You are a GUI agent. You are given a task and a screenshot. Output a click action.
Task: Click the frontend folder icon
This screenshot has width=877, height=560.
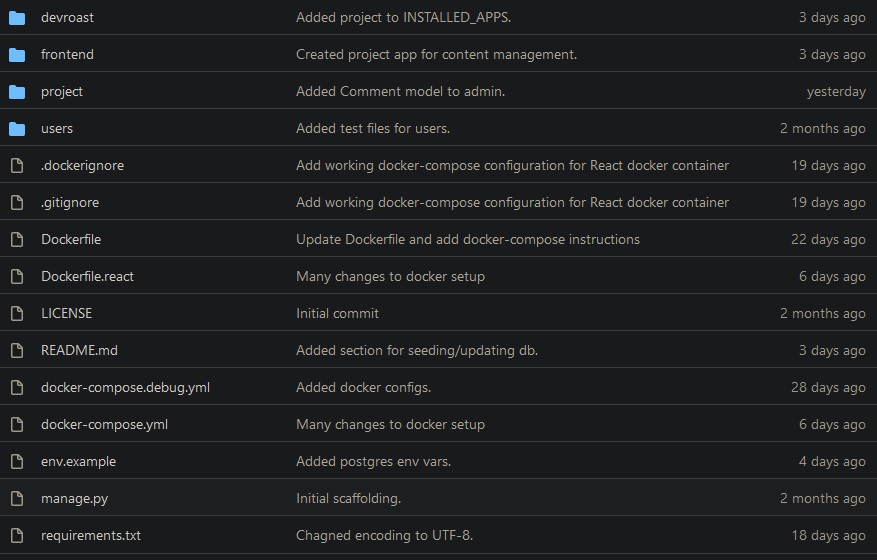pyautogui.click(x=17, y=55)
